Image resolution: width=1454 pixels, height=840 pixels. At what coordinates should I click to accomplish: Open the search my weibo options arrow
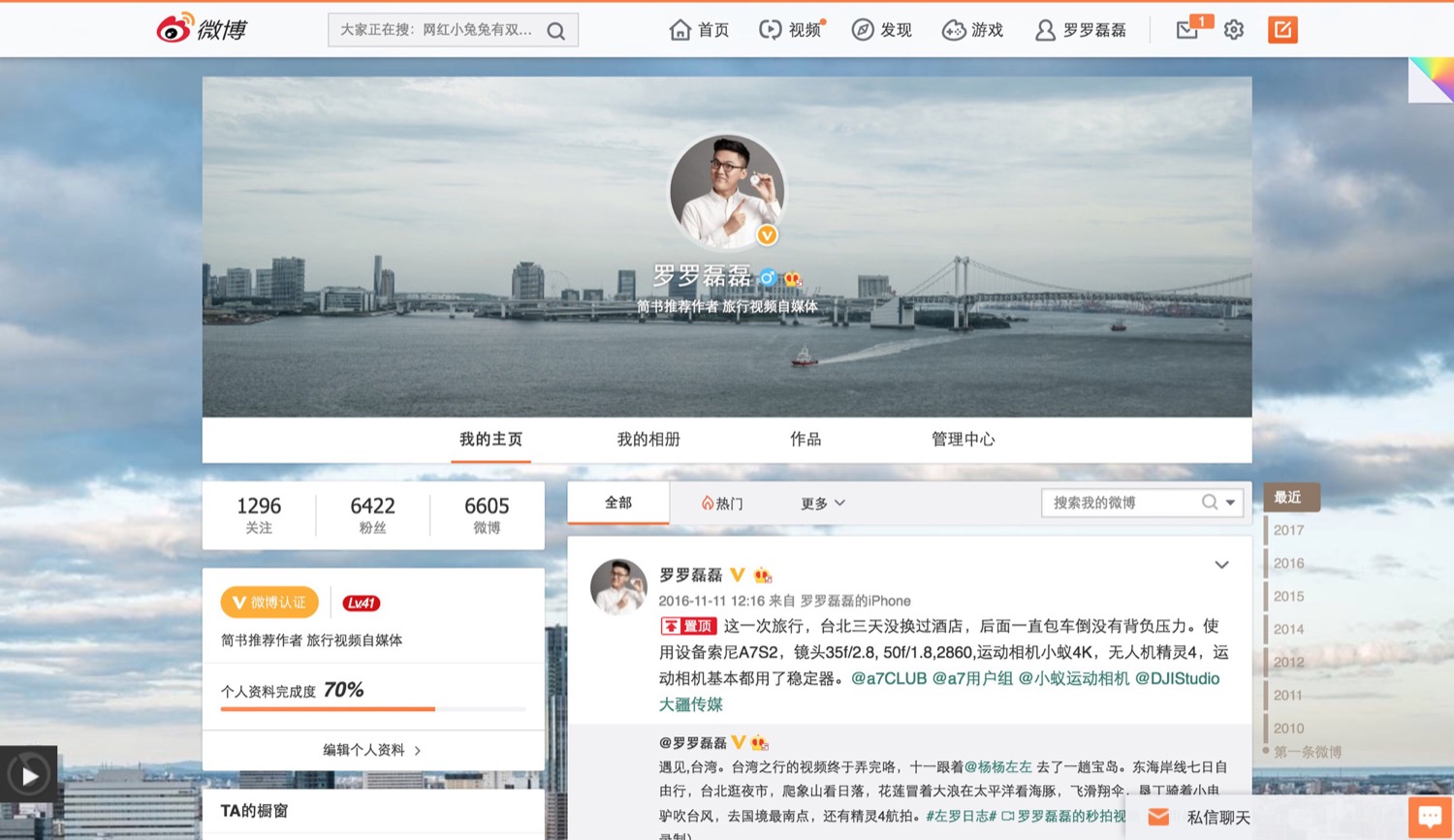point(1231,503)
